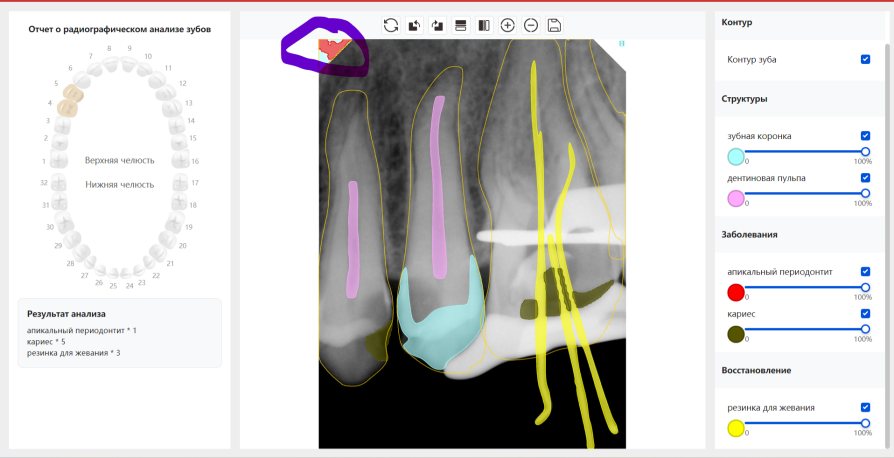Viewport: 894px width, 458px height.
Task: Select tooth 16 in the dental chart
Action: (180, 160)
